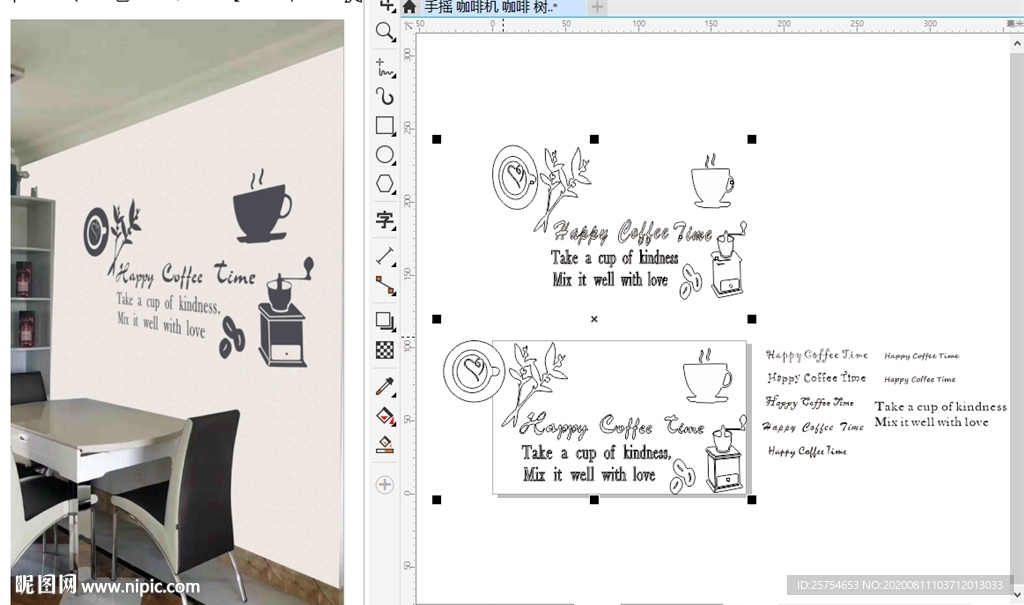Select the Zoom tool magnifier
Viewport: 1024px width, 605px height.
tap(385, 32)
